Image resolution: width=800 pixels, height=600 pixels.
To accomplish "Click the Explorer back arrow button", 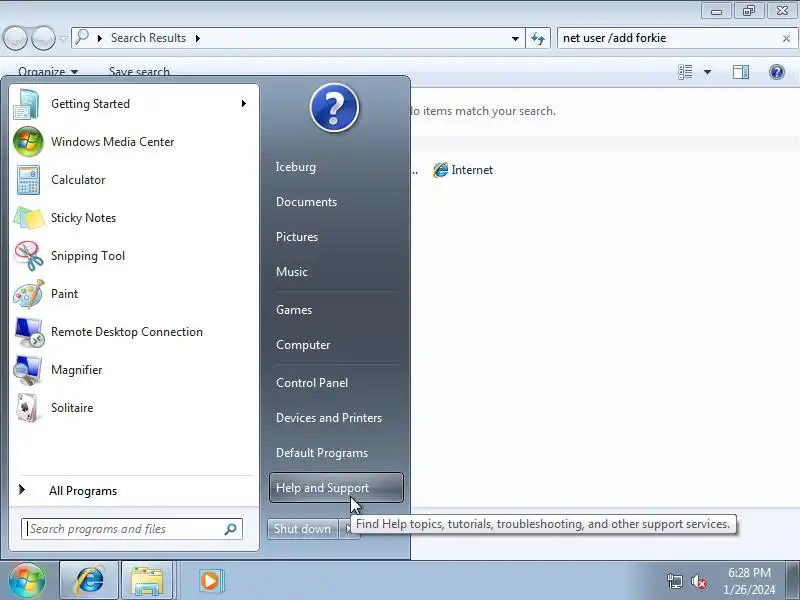I will click(15, 38).
